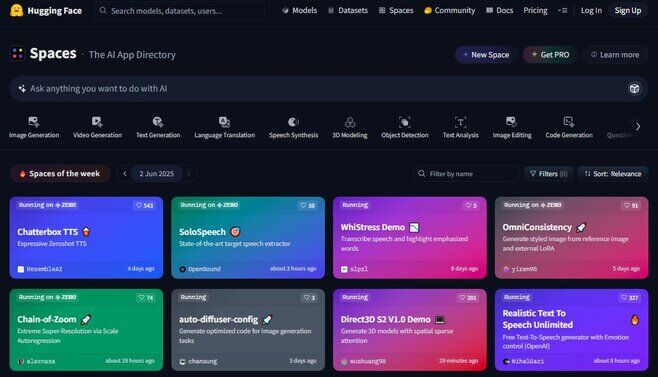The width and height of the screenshot is (658, 377).
Task: Open the Docs nav item
Action: coord(499,10)
